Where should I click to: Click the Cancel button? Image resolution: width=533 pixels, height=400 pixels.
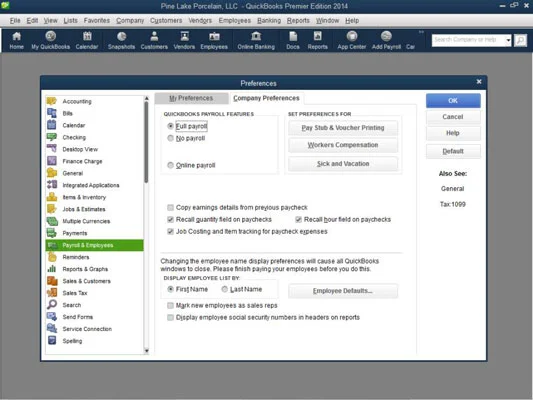453,117
